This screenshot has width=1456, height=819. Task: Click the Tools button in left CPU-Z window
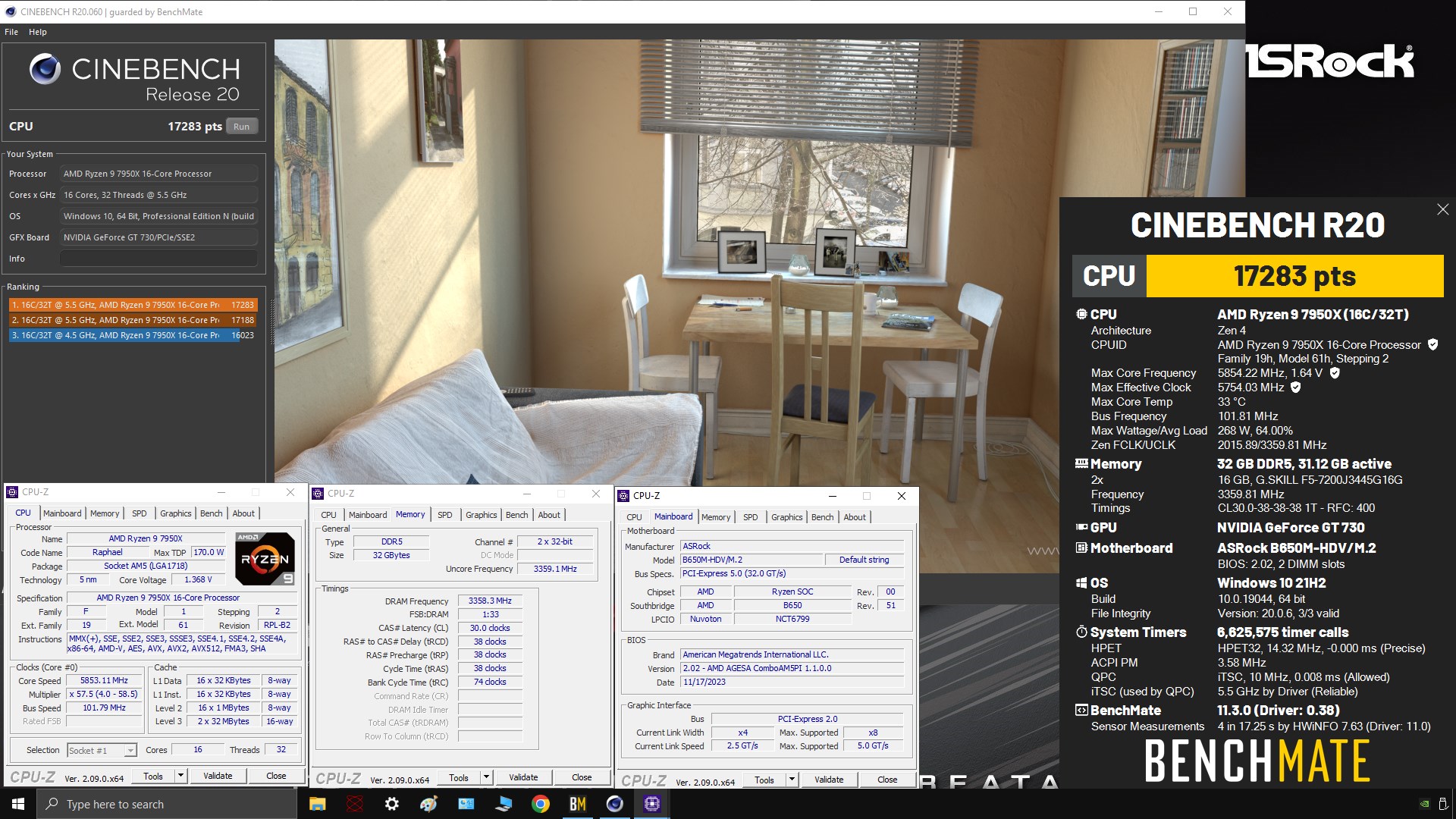point(153,776)
